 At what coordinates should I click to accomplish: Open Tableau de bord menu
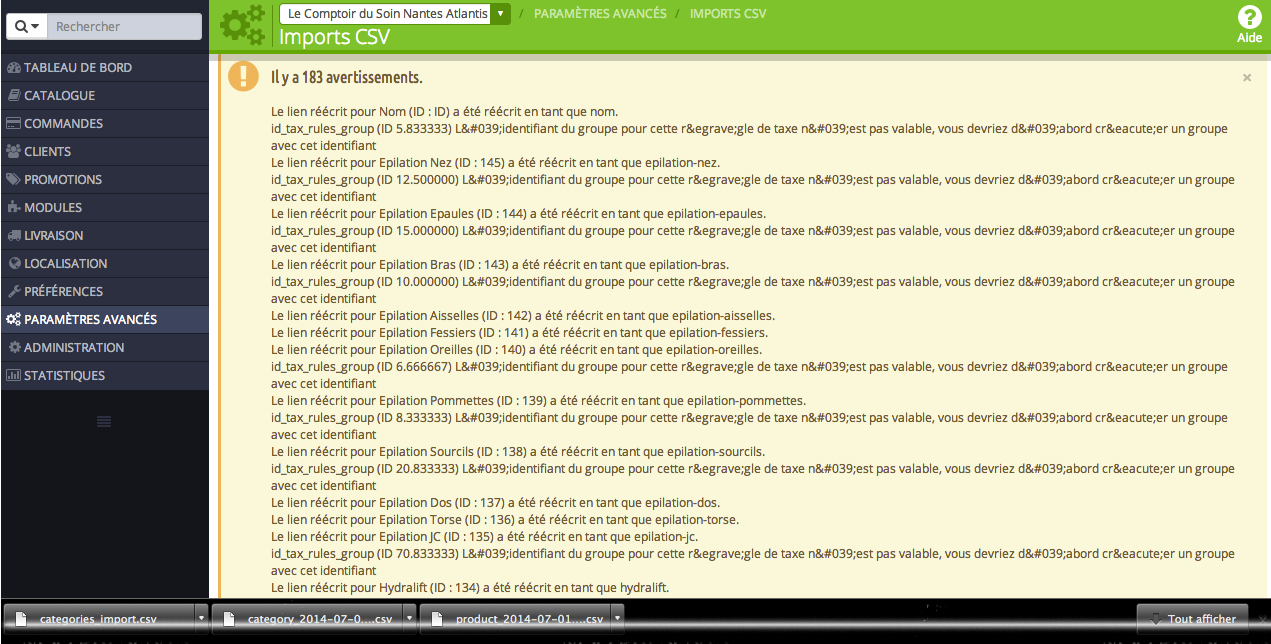click(105, 68)
